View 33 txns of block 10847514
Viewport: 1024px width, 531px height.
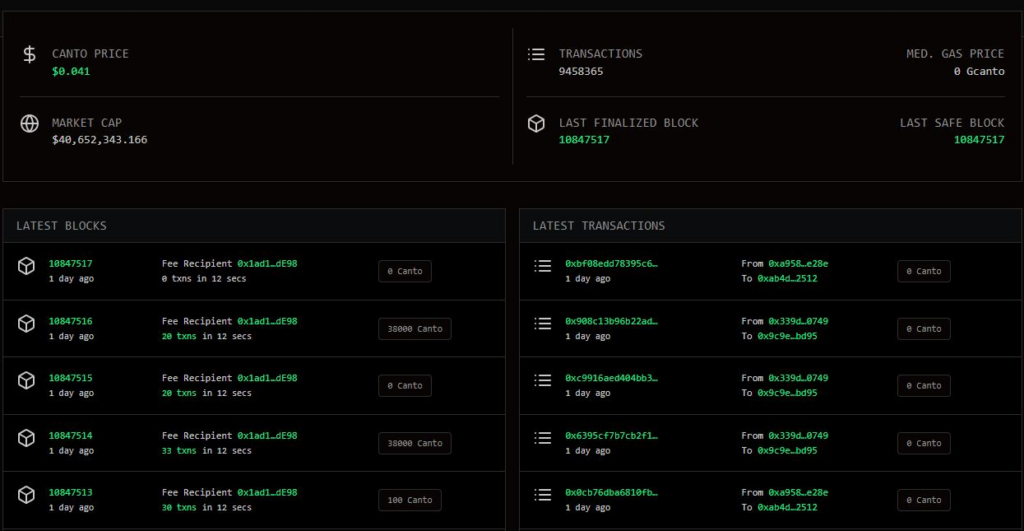pos(179,451)
